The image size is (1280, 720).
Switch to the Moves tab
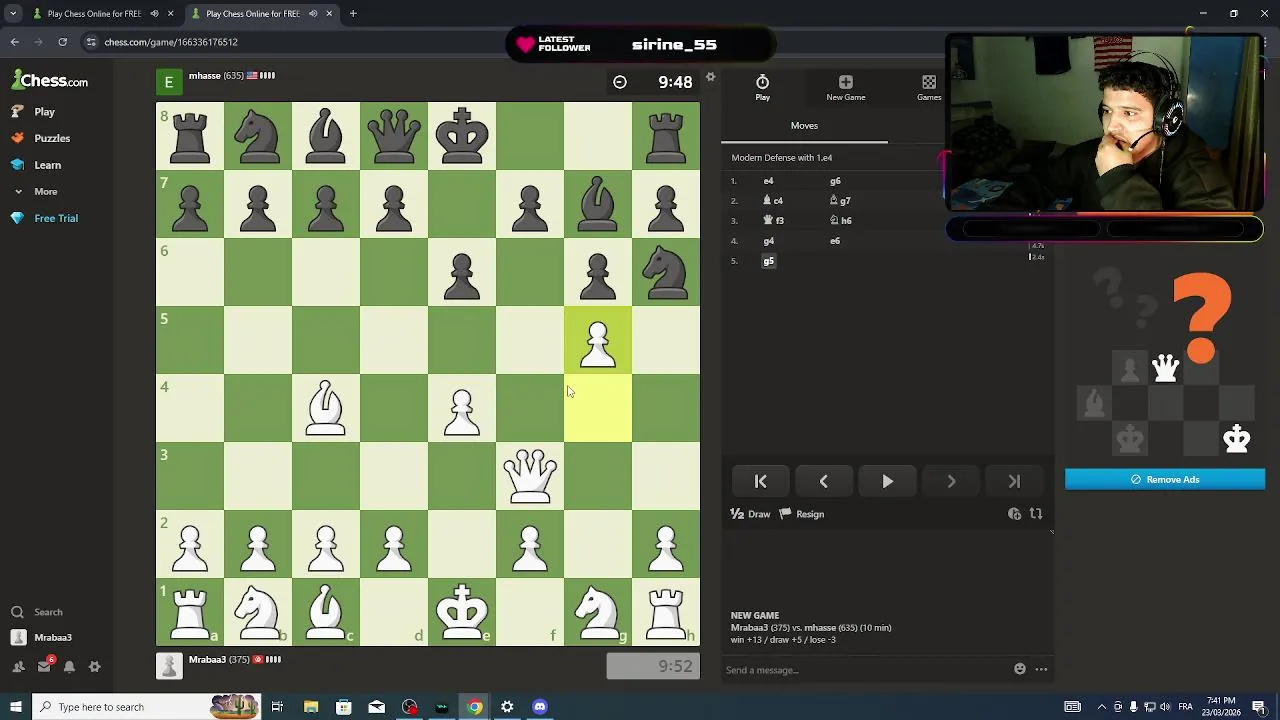pyautogui.click(x=804, y=126)
